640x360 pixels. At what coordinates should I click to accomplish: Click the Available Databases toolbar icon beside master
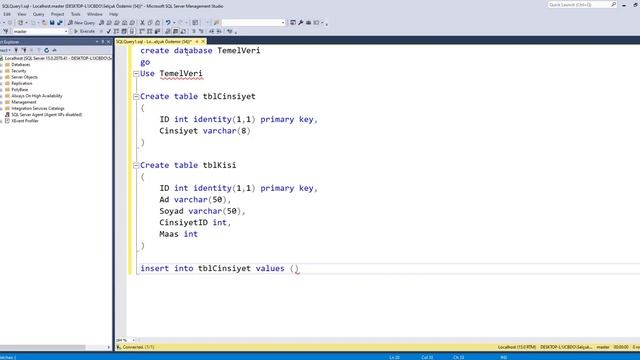click(6, 31)
